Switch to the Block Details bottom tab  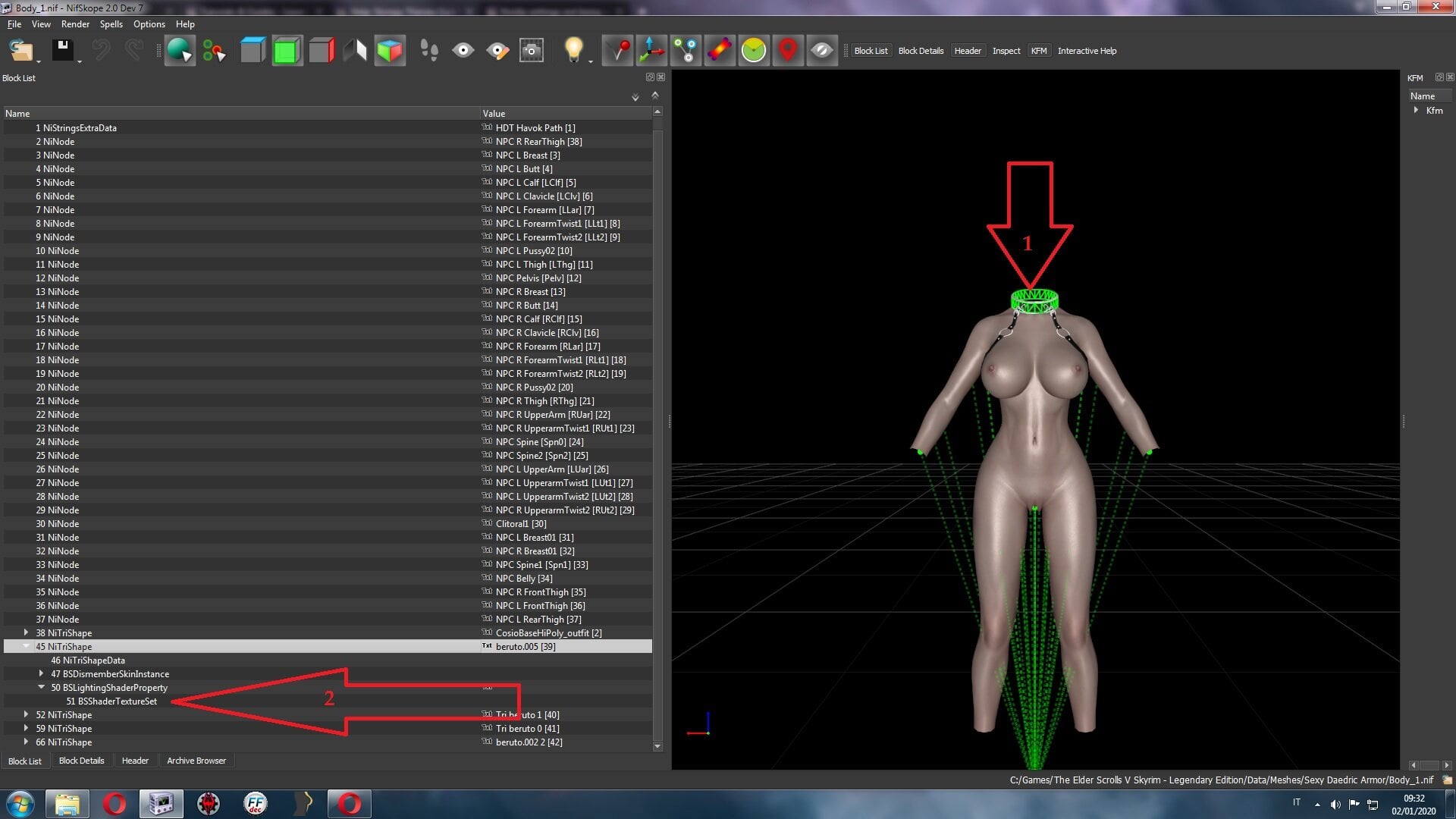(x=81, y=761)
